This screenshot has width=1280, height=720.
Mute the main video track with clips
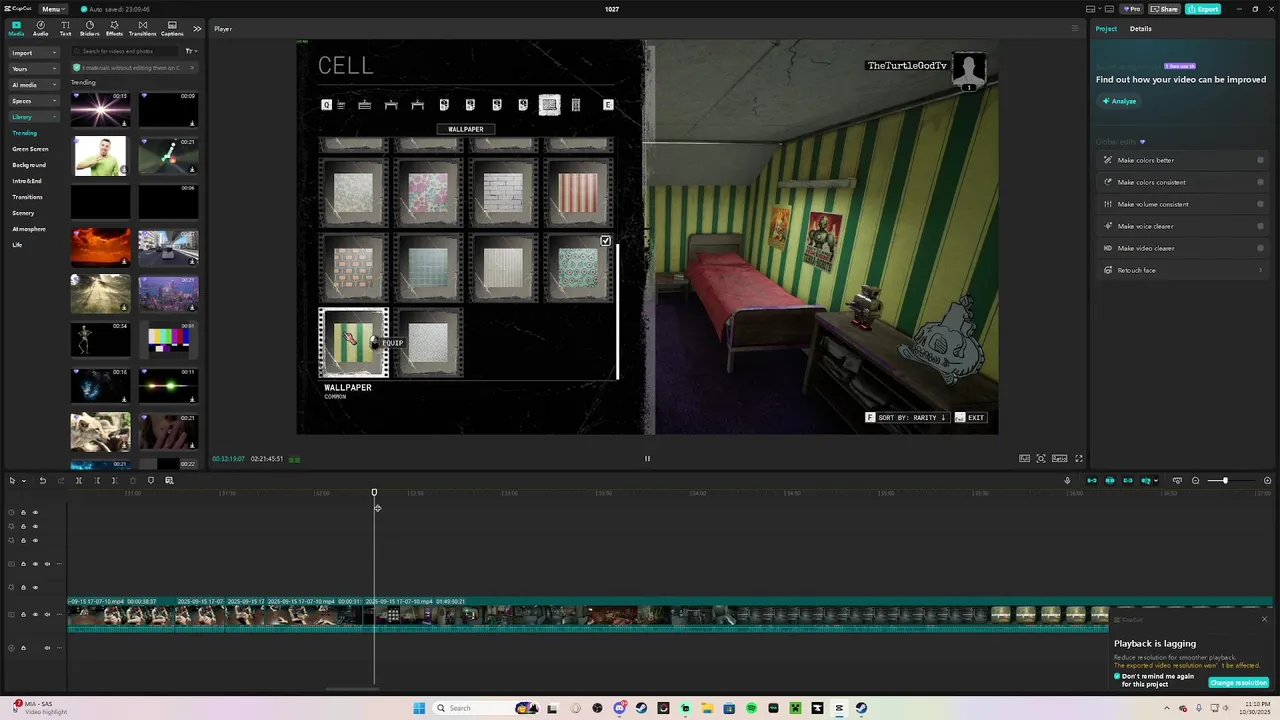pyautogui.click(x=47, y=615)
